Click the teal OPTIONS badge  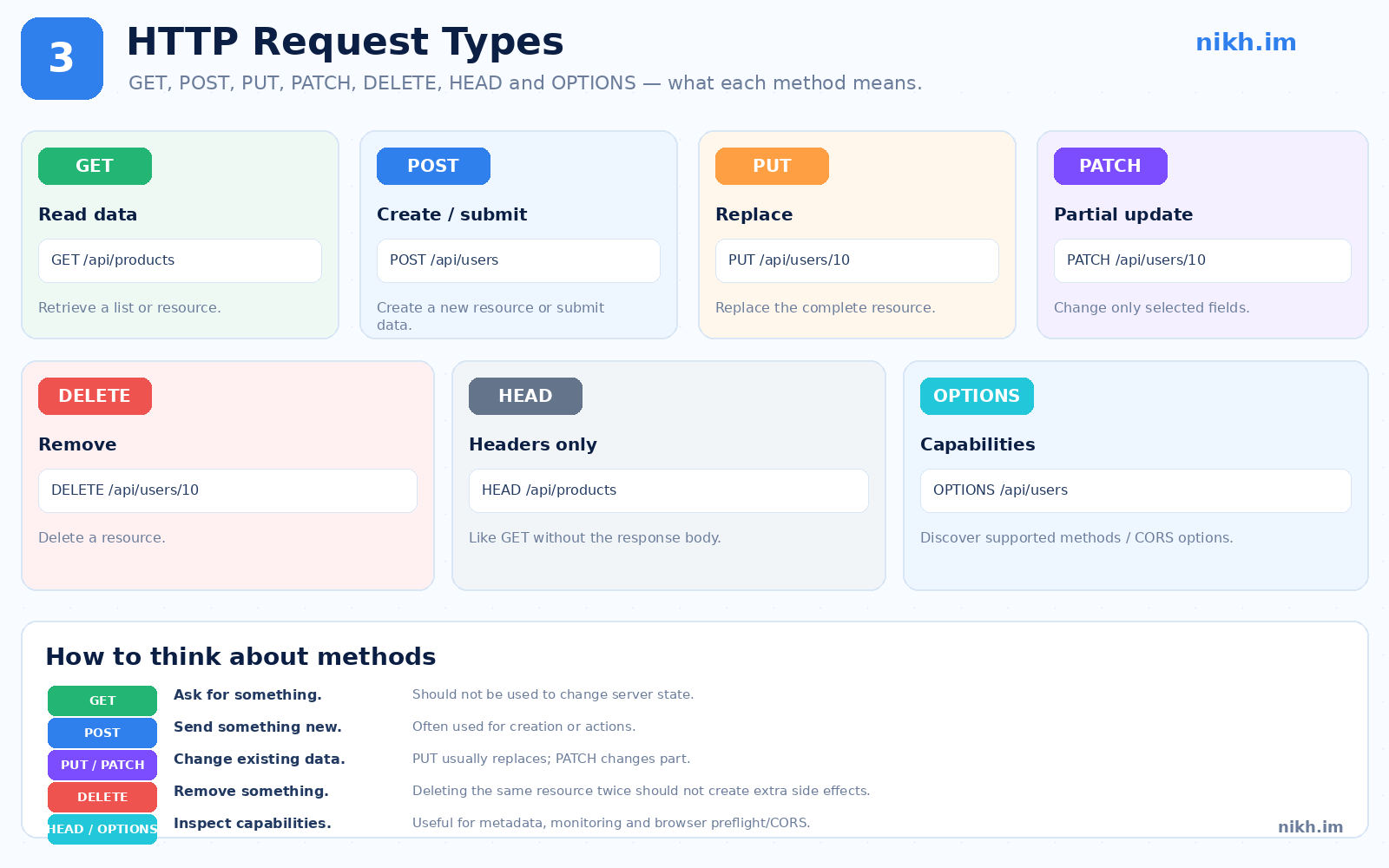click(977, 396)
